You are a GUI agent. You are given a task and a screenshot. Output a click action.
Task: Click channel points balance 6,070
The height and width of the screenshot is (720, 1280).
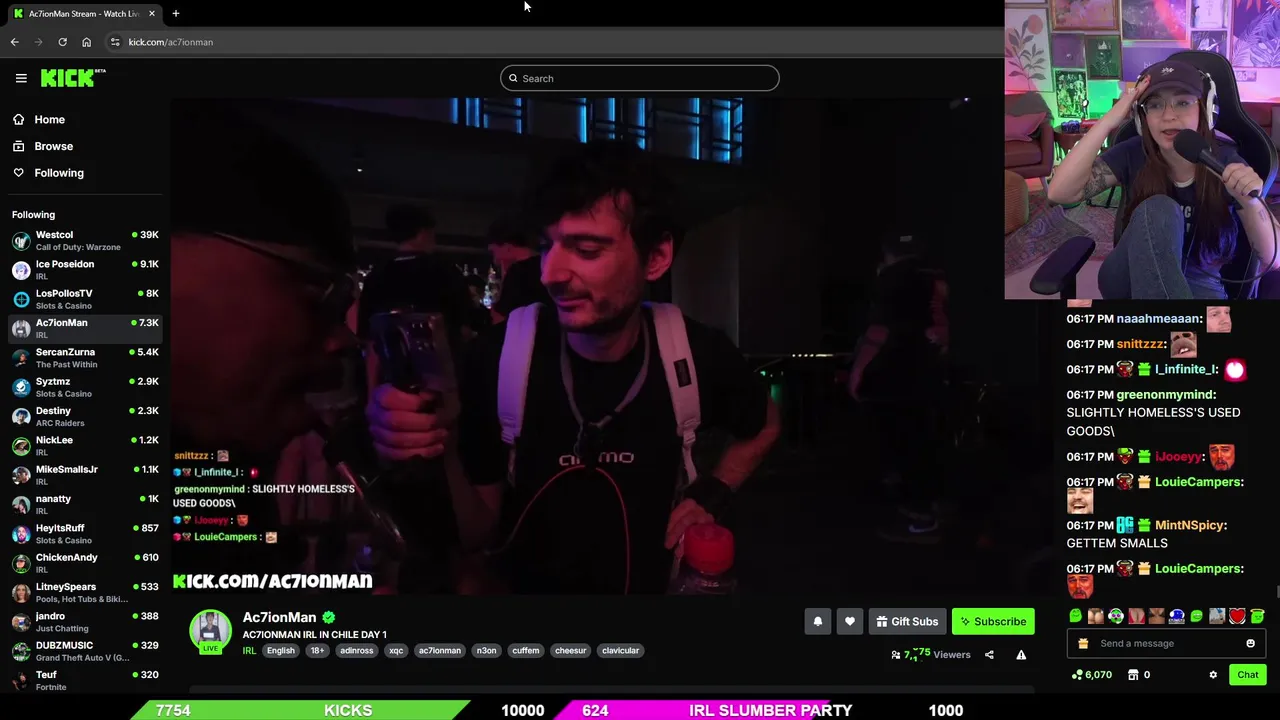pos(1092,675)
